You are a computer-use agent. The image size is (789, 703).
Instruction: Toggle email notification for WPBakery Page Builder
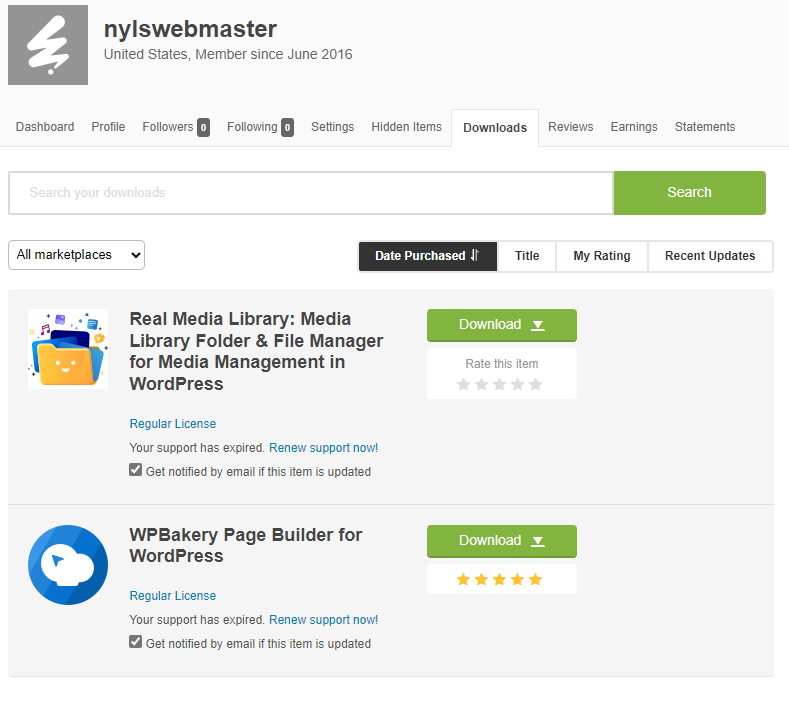(135, 642)
